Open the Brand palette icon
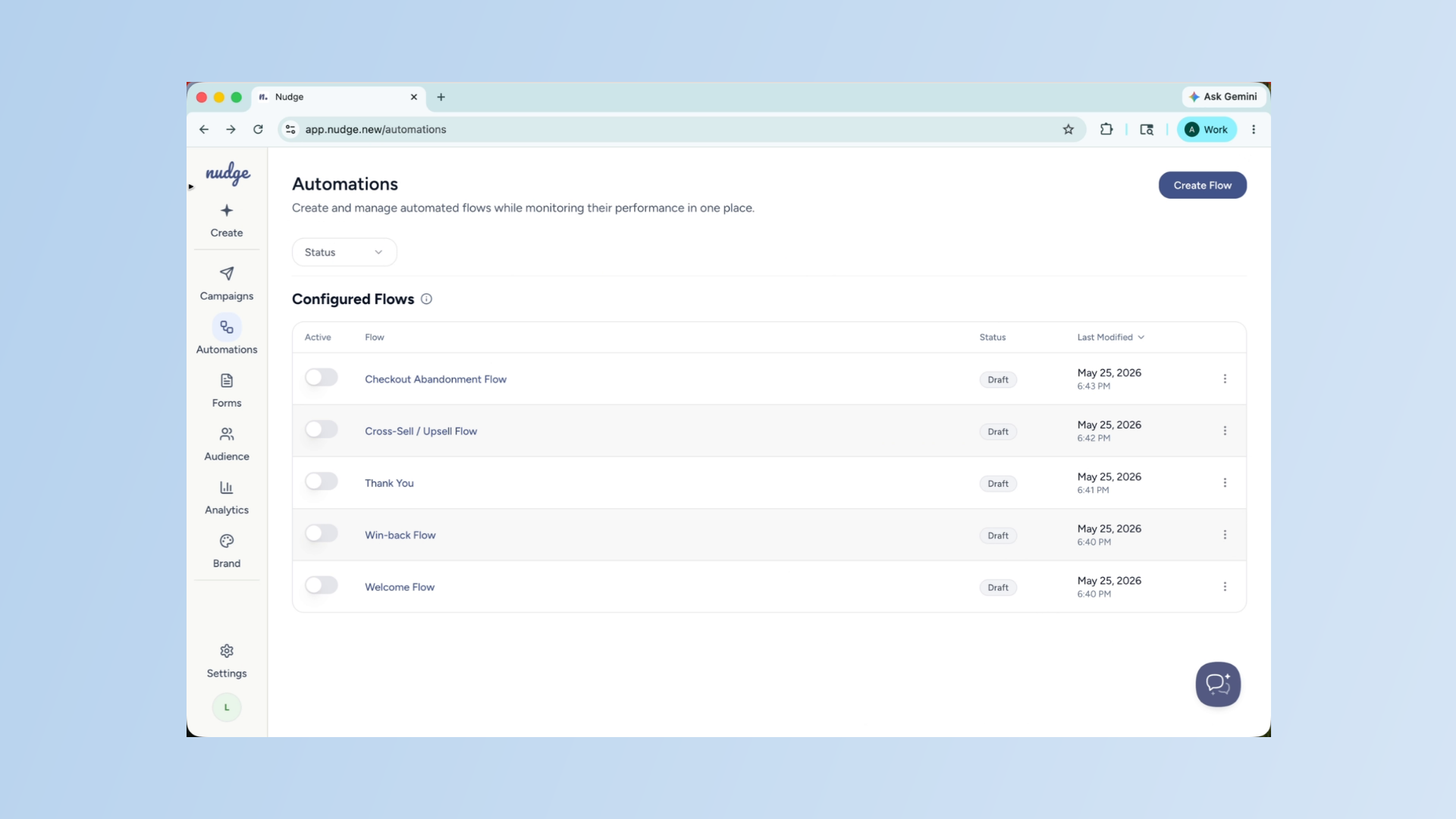The width and height of the screenshot is (1456, 819). 227,541
